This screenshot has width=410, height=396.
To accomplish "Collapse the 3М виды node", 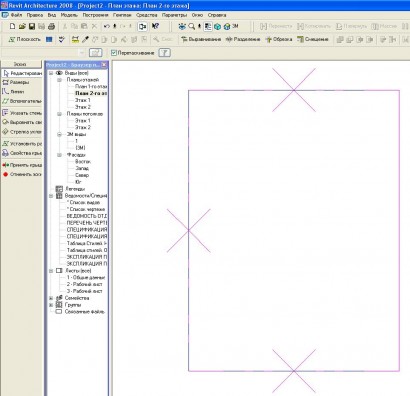I will click(x=59, y=135).
